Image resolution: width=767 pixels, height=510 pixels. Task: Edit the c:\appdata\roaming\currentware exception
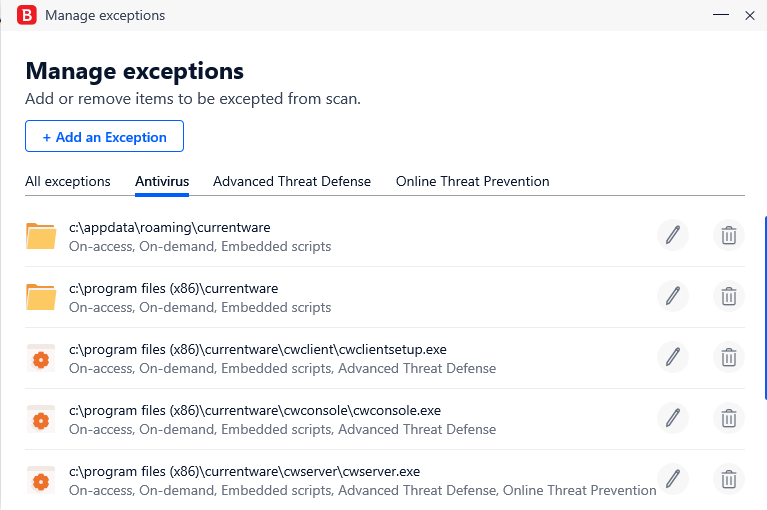tap(673, 235)
